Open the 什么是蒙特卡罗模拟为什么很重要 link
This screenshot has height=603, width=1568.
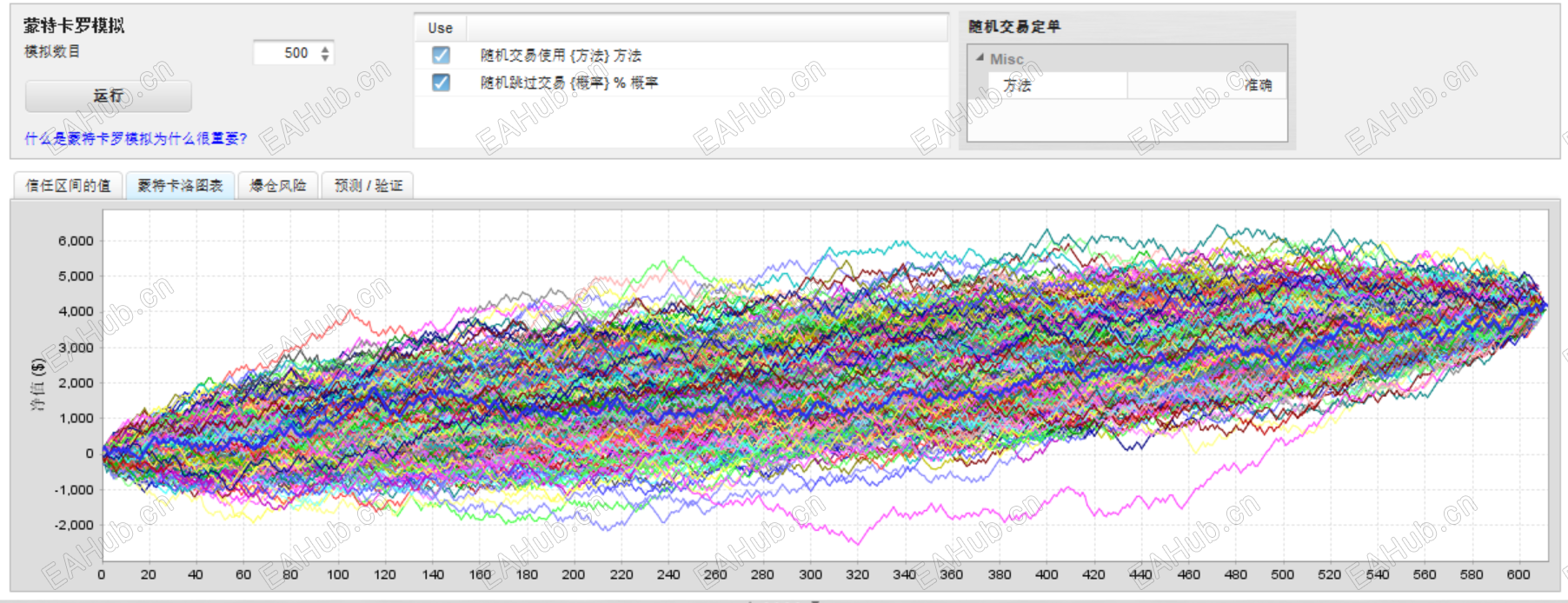136,139
